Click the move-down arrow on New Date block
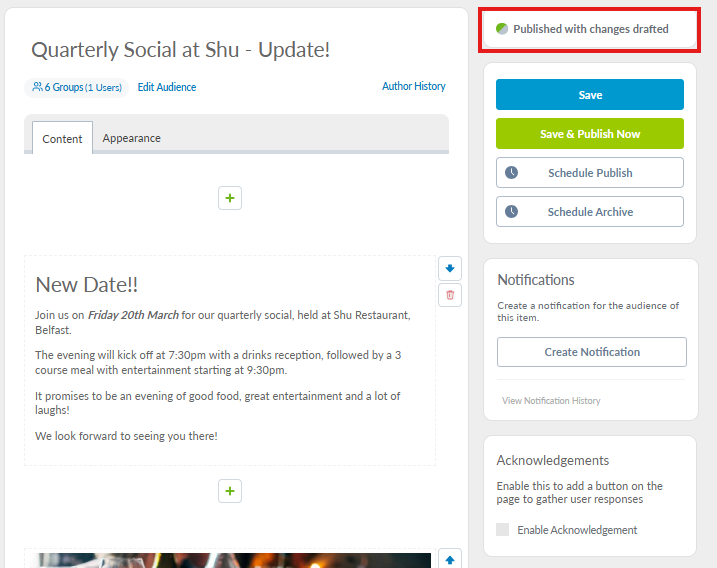The height and width of the screenshot is (568, 717). click(449, 268)
